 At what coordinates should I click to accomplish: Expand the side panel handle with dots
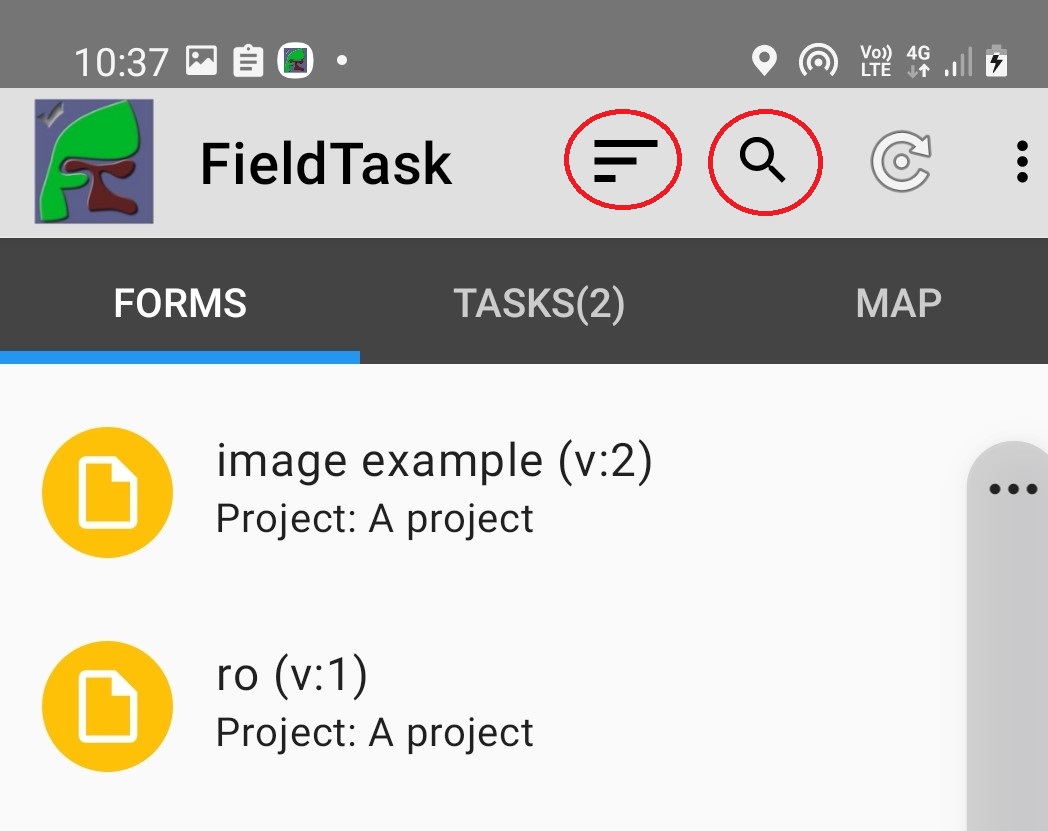[x=1012, y=490]
